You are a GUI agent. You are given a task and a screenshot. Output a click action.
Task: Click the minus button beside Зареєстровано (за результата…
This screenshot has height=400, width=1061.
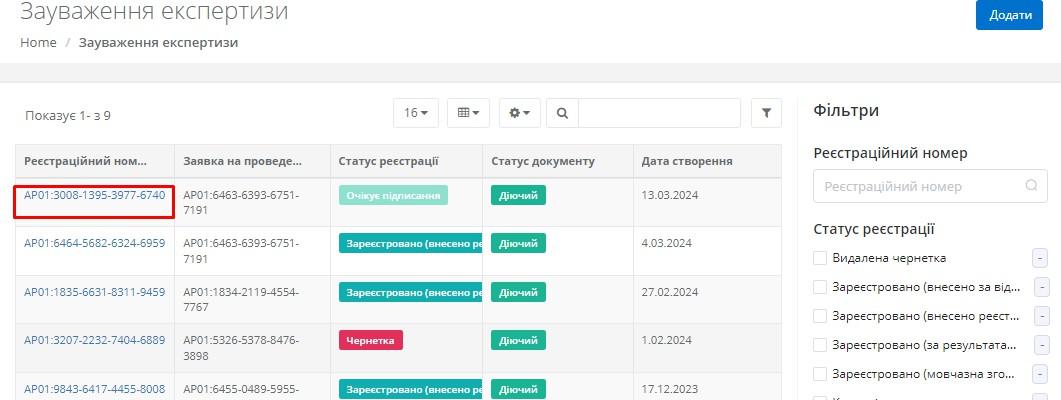coord(1040,345)
